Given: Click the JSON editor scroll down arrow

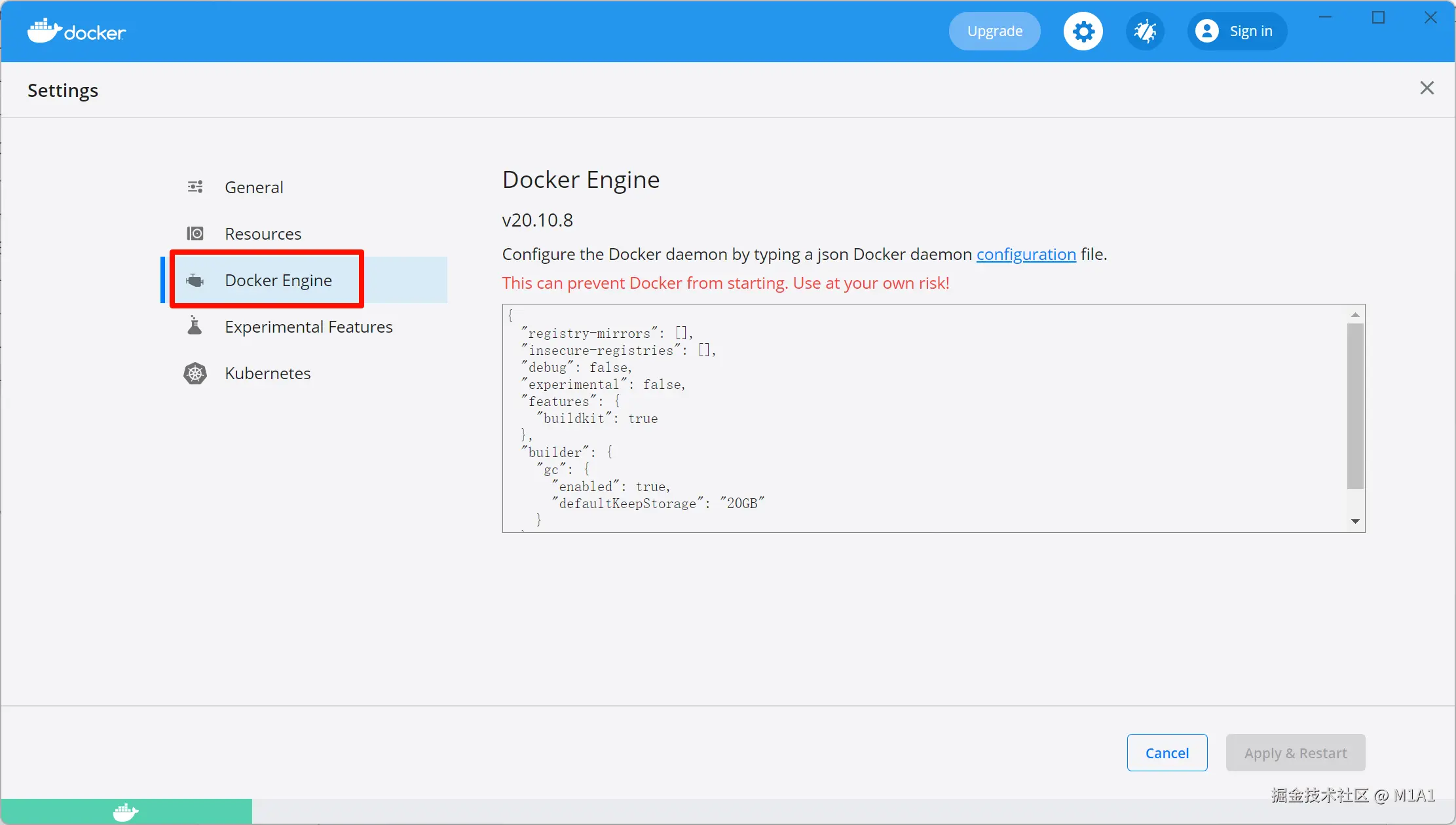Looking at the screenshot, I should click(1355, 521).
